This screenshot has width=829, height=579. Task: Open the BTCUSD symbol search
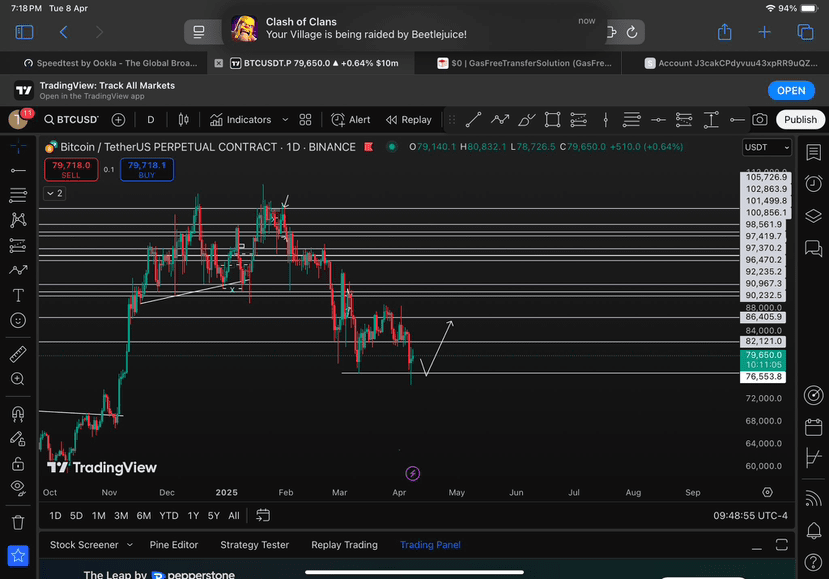click(x=71, y=120)
